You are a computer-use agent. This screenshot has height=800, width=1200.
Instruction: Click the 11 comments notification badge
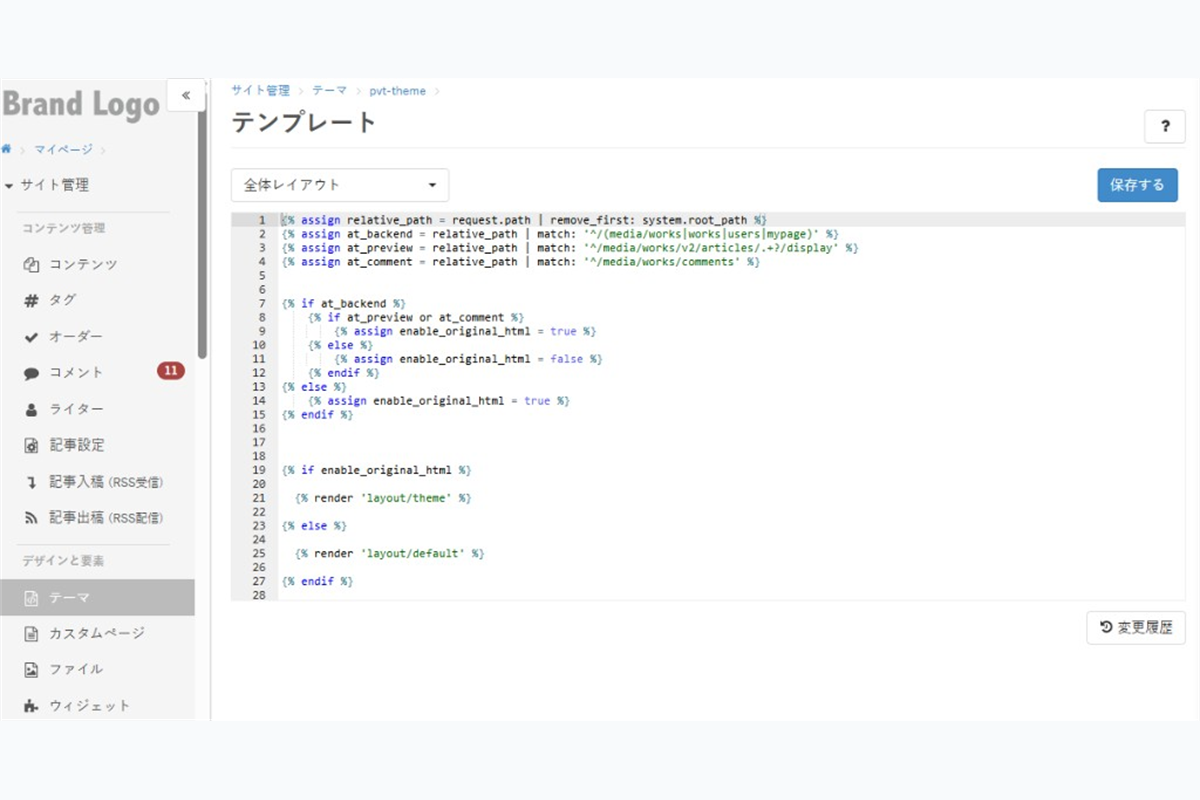170,371
